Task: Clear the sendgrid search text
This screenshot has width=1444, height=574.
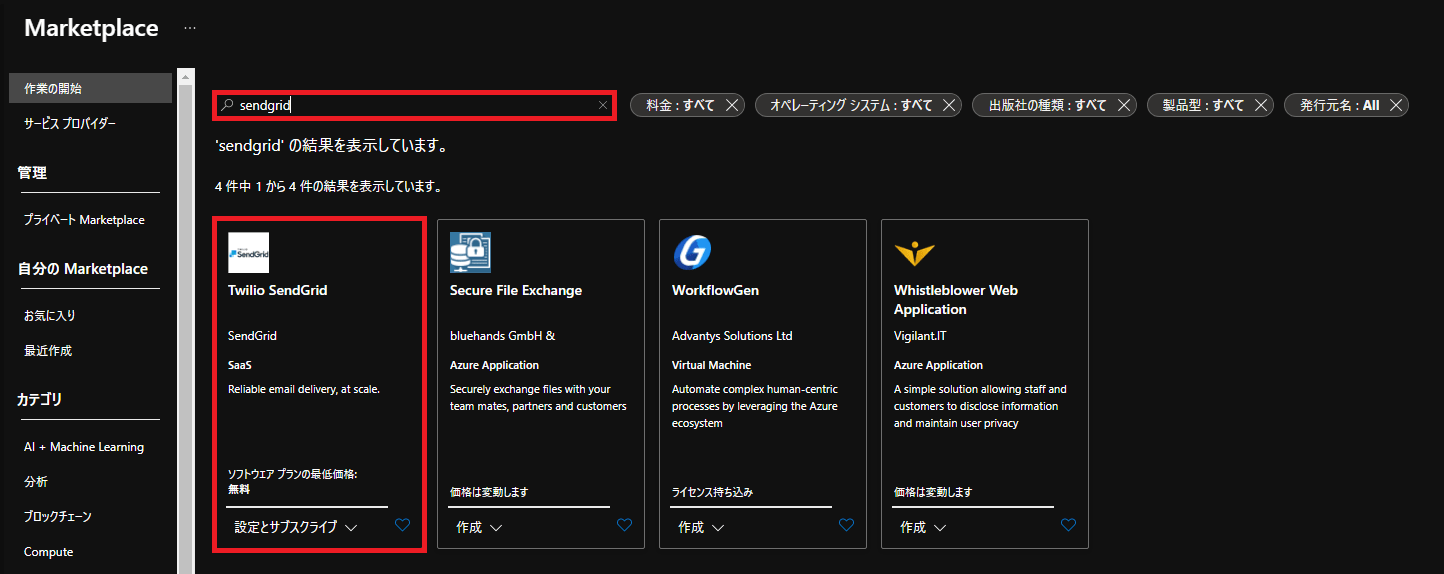Action: (x=603, y=105)
